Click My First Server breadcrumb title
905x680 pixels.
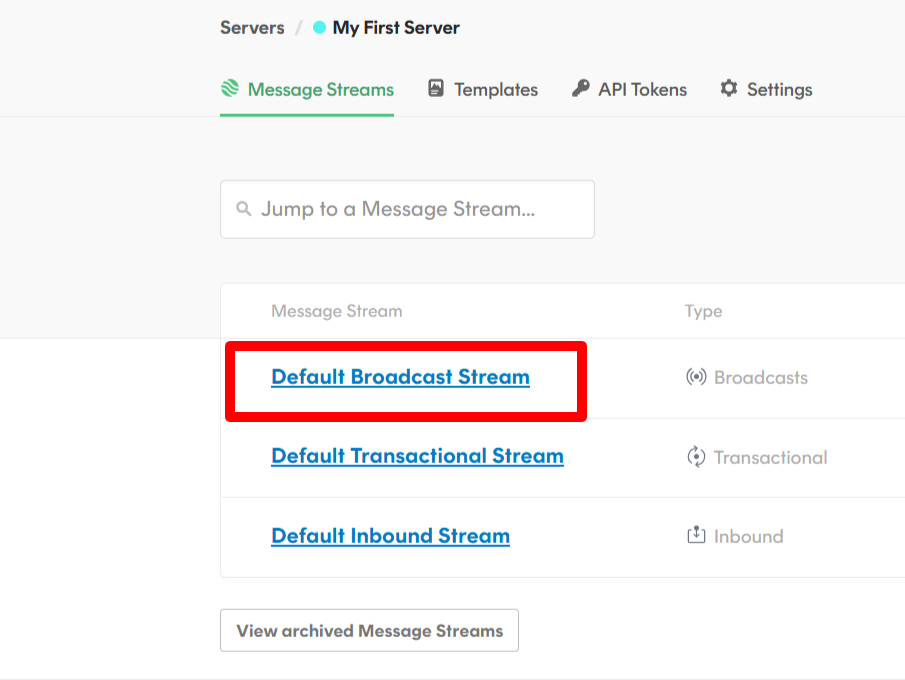point(396,28)
